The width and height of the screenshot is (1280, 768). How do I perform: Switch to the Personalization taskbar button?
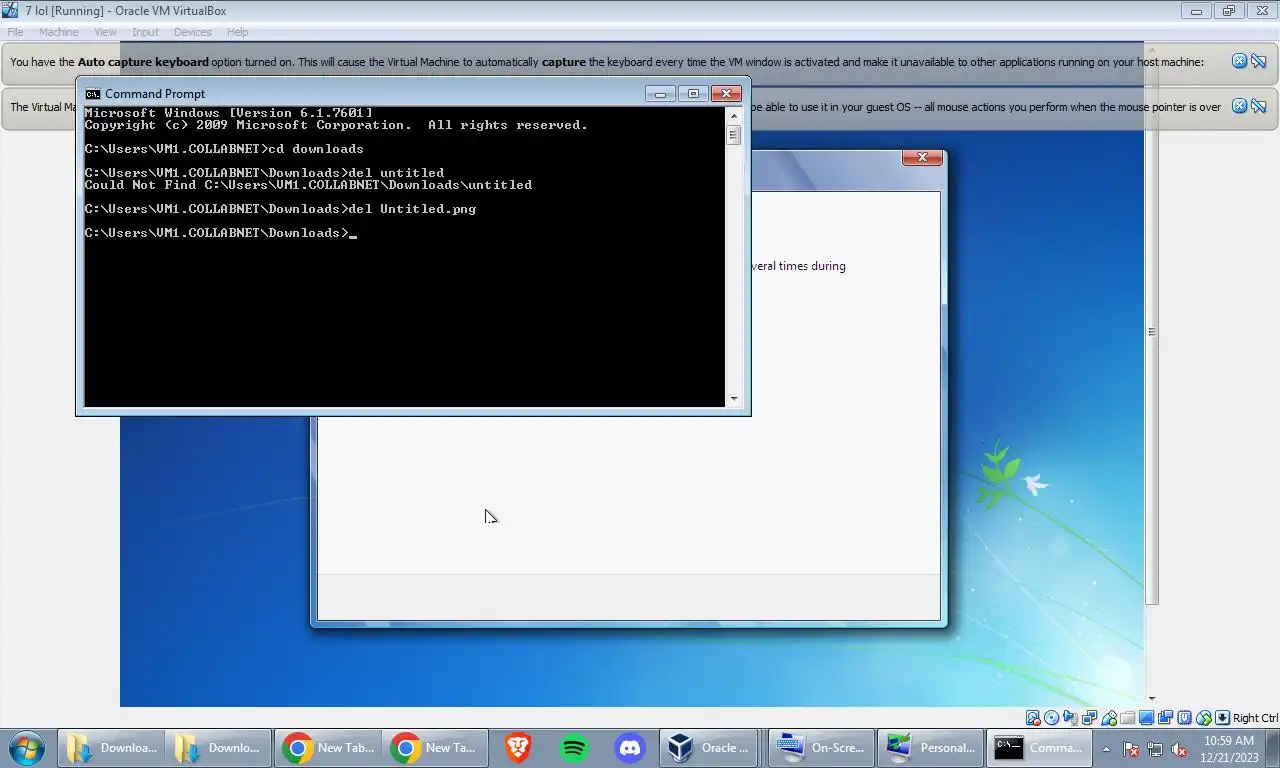click(930, 747)
